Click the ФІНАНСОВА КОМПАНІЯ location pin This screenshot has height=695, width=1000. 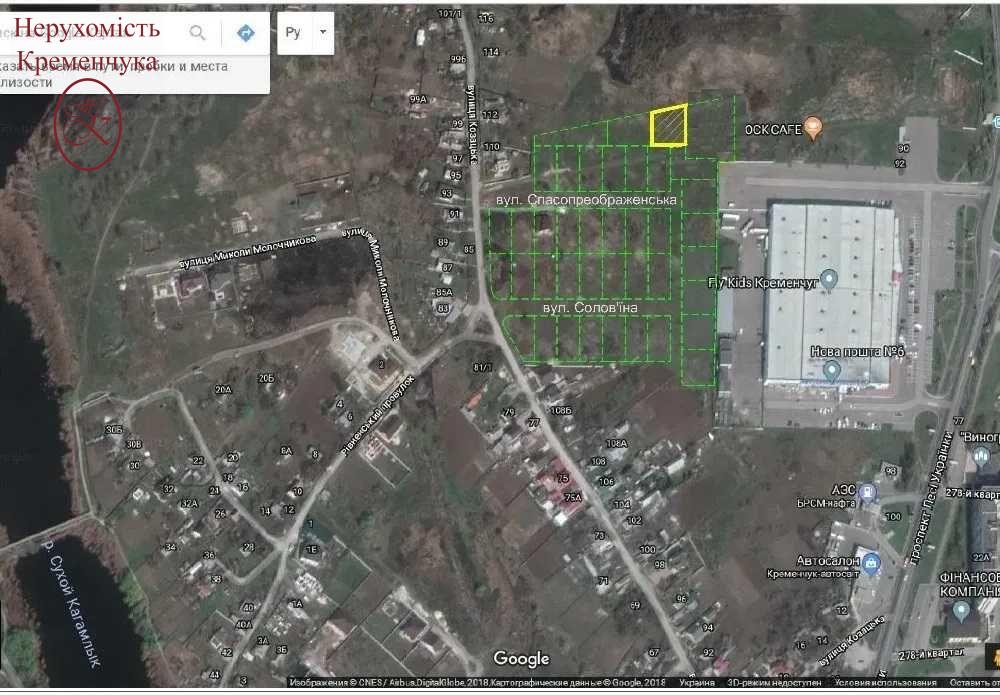pyautogui.click(x=962, y=608)
